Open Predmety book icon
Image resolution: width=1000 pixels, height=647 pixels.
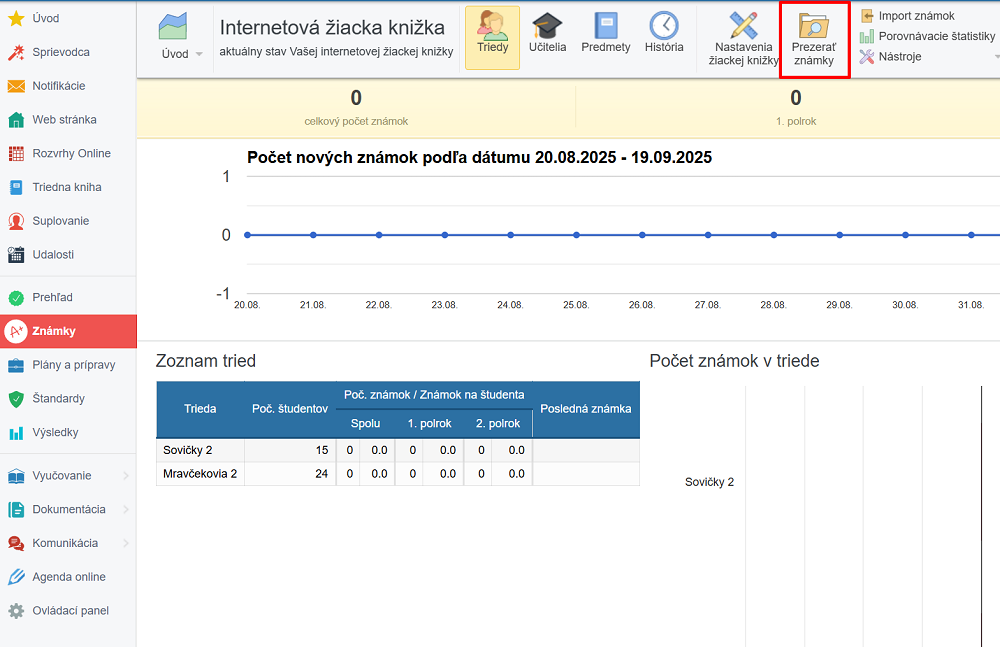(x=606, y=37)
